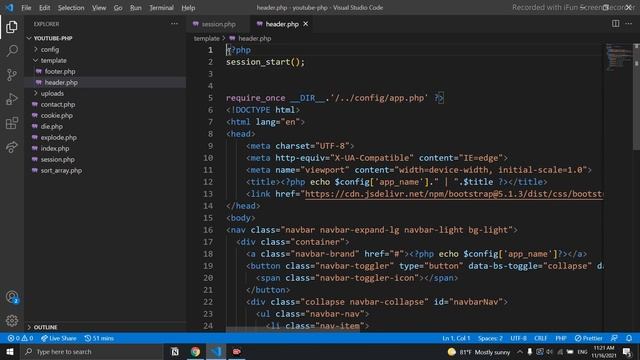Open contact.php in the explorer

pos(58,104)
